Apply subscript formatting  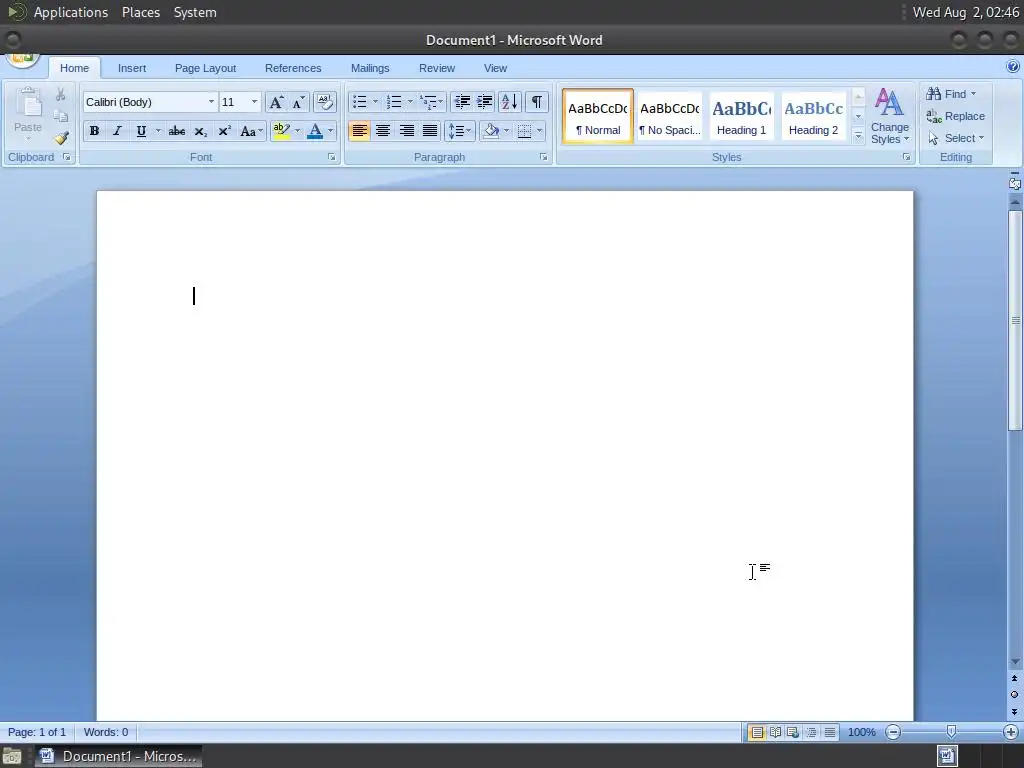pos(200,131)
